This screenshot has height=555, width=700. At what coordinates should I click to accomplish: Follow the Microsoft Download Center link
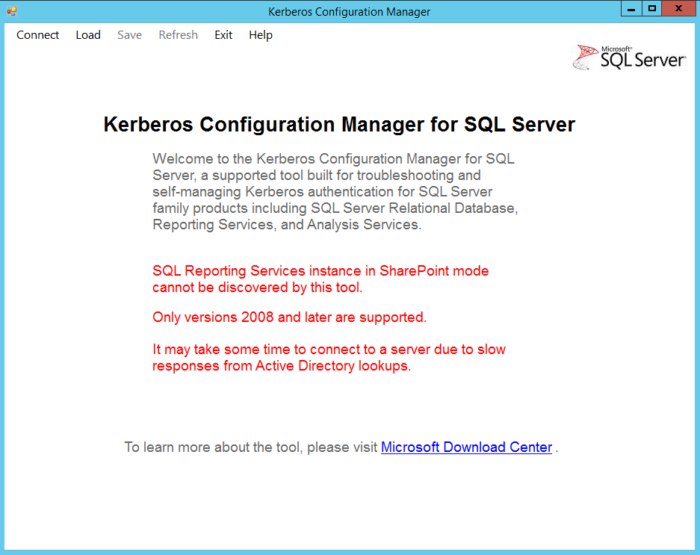pos(467,447)
